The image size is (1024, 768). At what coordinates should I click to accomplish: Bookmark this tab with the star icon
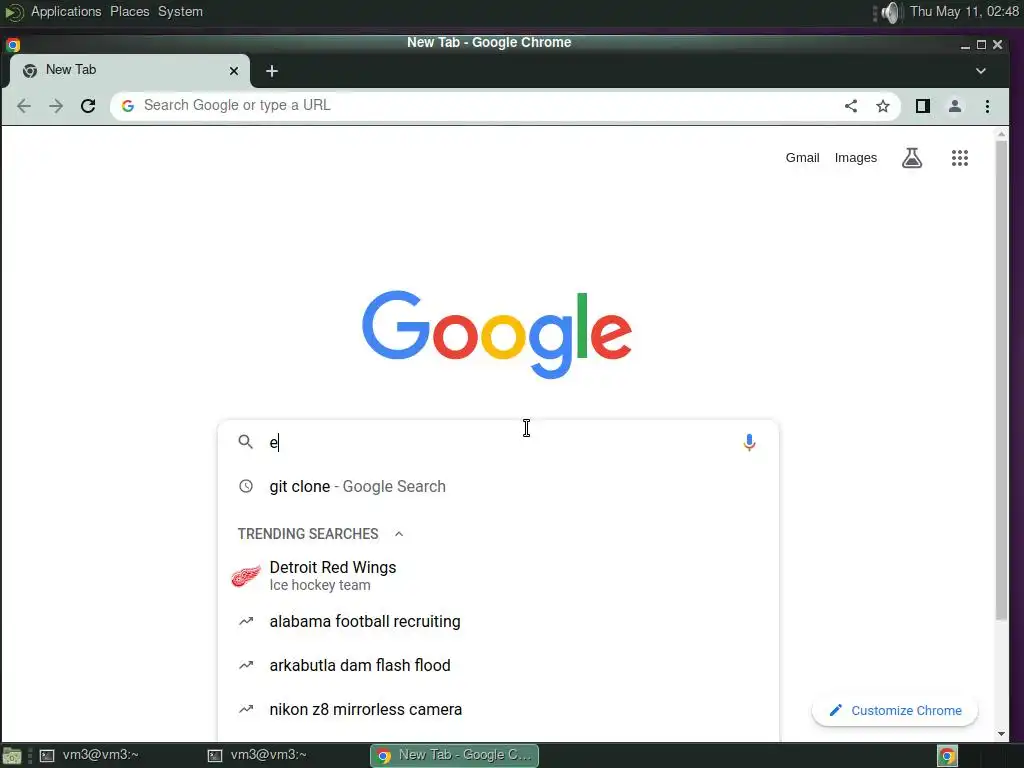pyautogui.click(x=883, y=106)
